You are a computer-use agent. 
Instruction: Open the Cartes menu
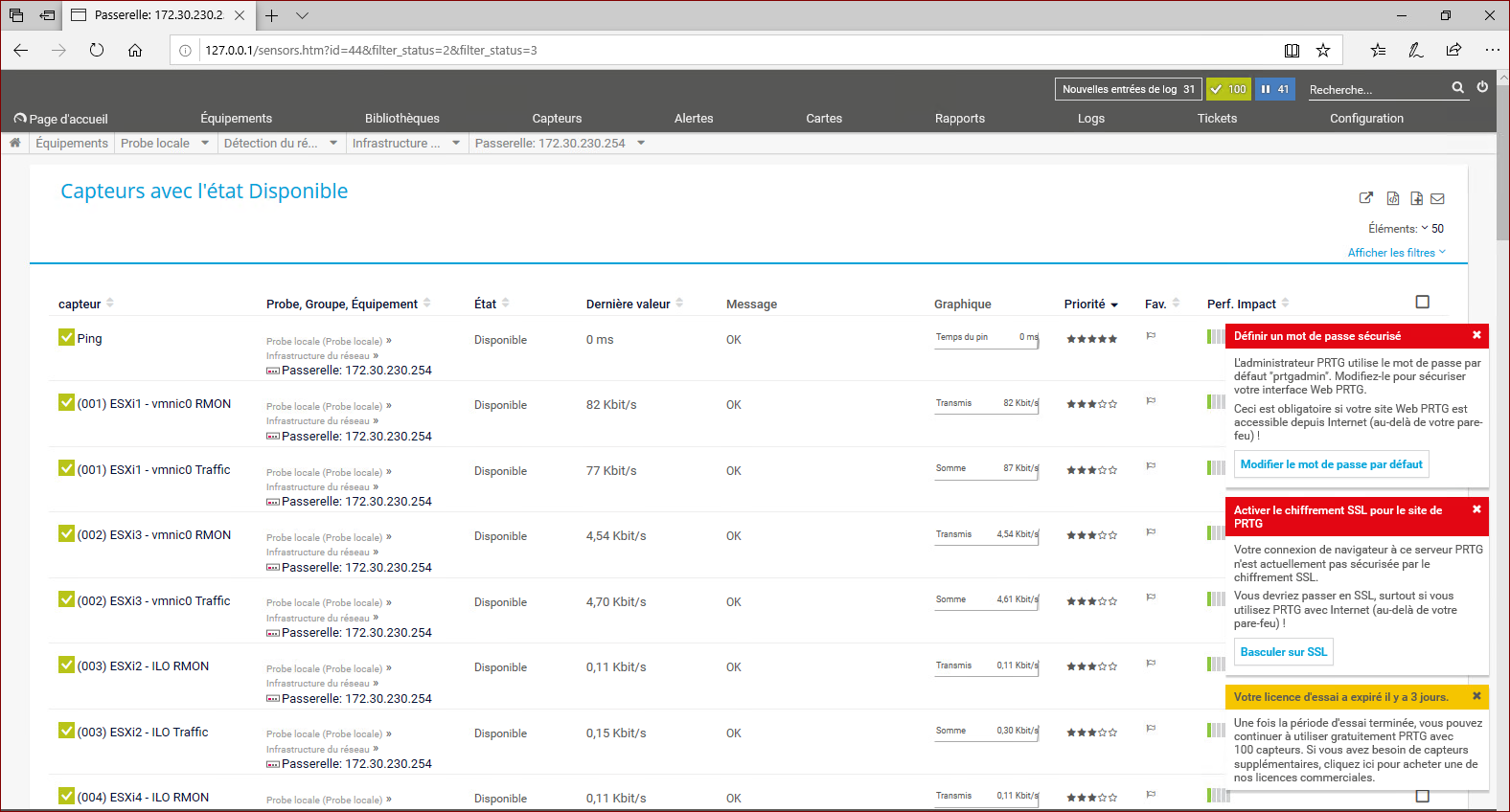tap(824, 118)
